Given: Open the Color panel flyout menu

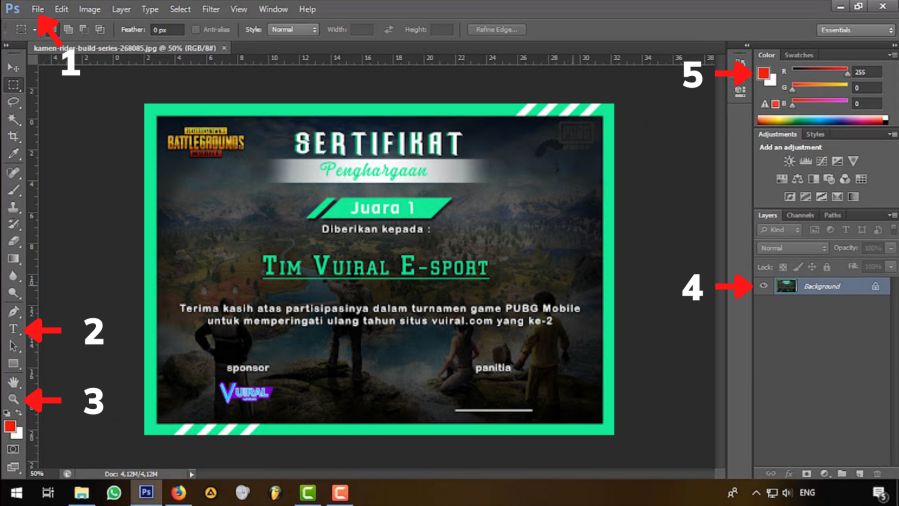Looking at the screenshot, I should coord(892,55).
